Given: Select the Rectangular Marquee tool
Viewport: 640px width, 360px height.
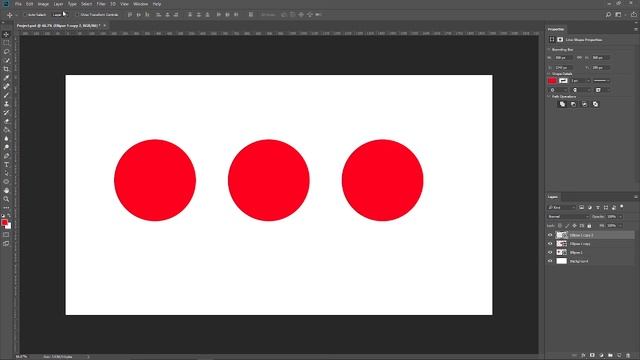Looking at the screenshot, I should click(6, 43).
